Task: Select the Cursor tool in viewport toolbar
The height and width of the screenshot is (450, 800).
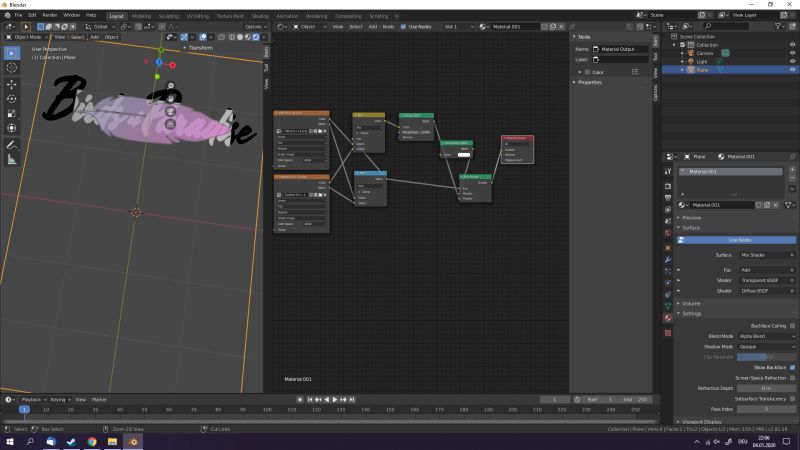Action: pos(12,67)
